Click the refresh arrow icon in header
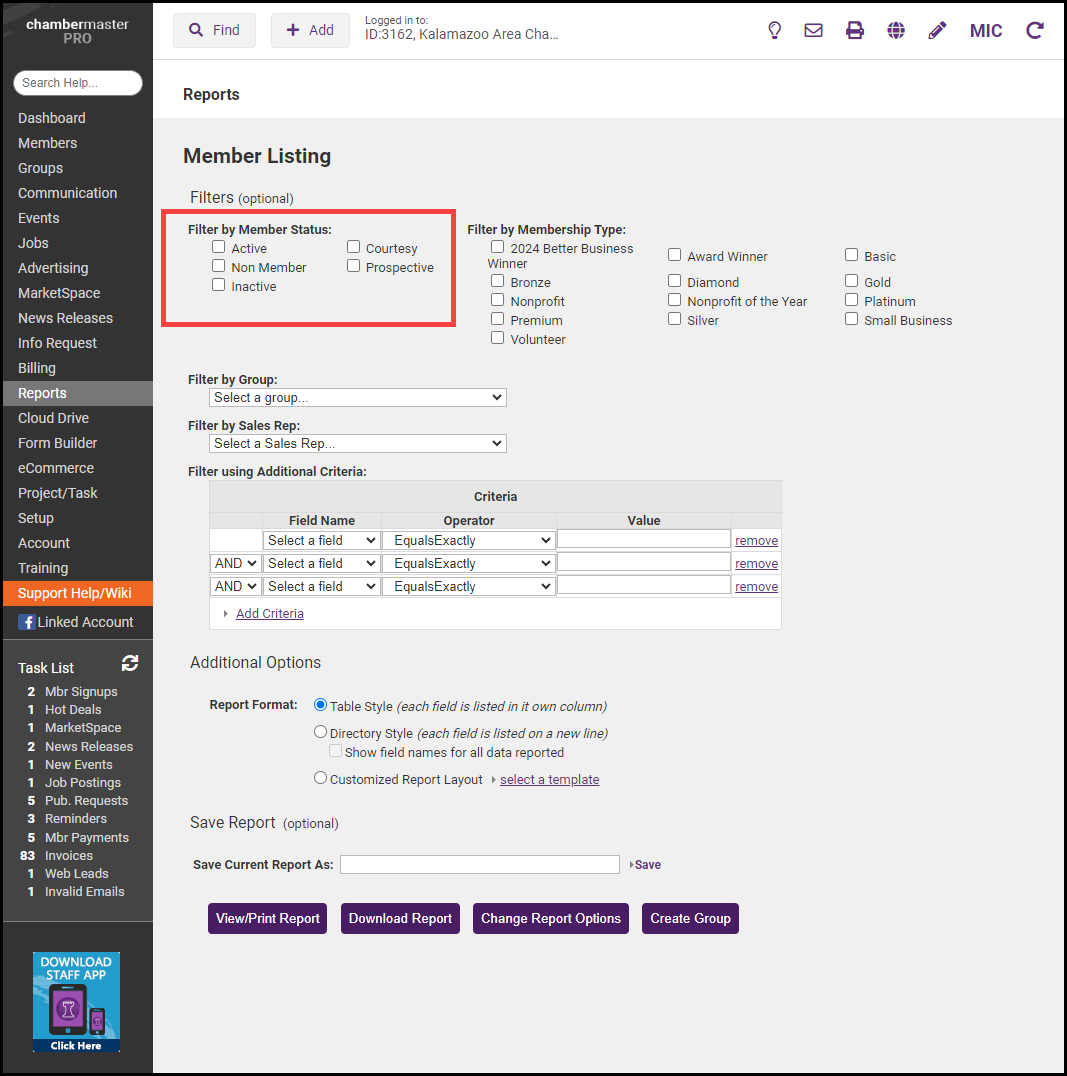 click(x=1035, y=30)
